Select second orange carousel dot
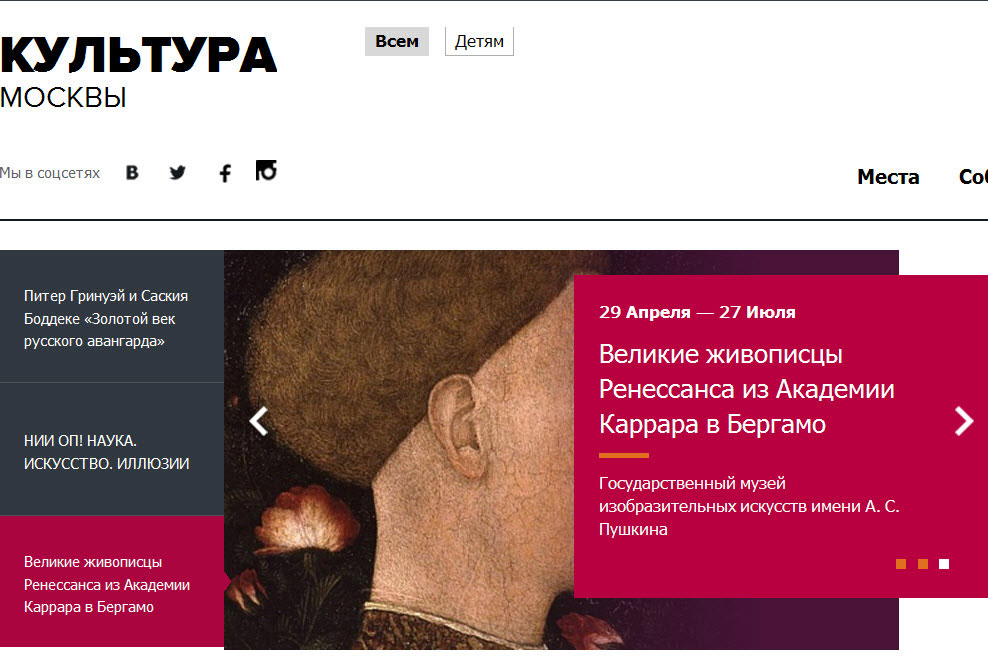 pos(922,564)
